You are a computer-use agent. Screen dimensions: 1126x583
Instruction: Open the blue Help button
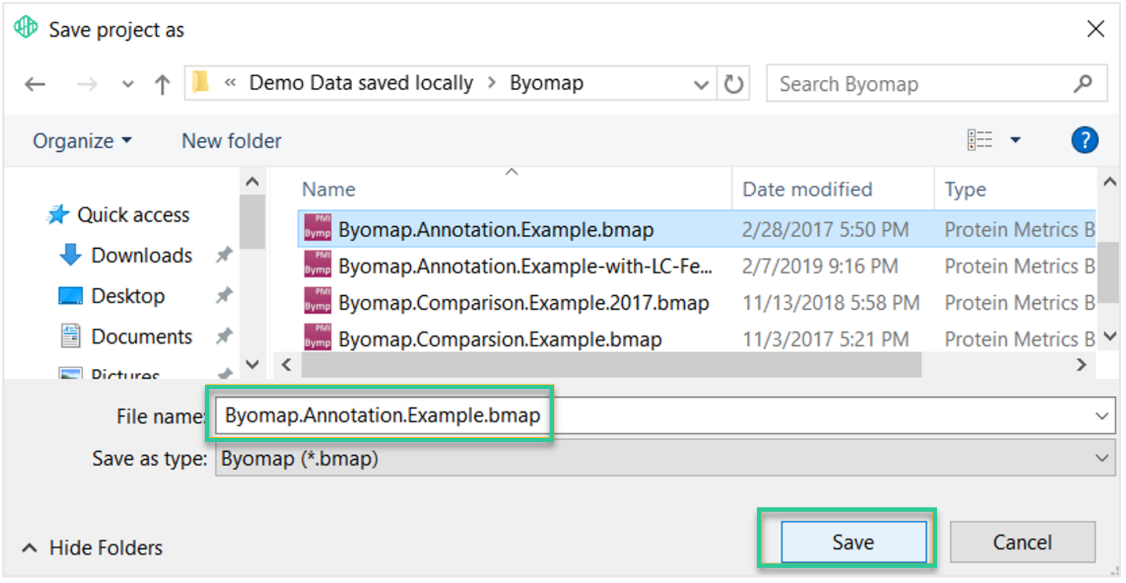(x=1084, y=140)
